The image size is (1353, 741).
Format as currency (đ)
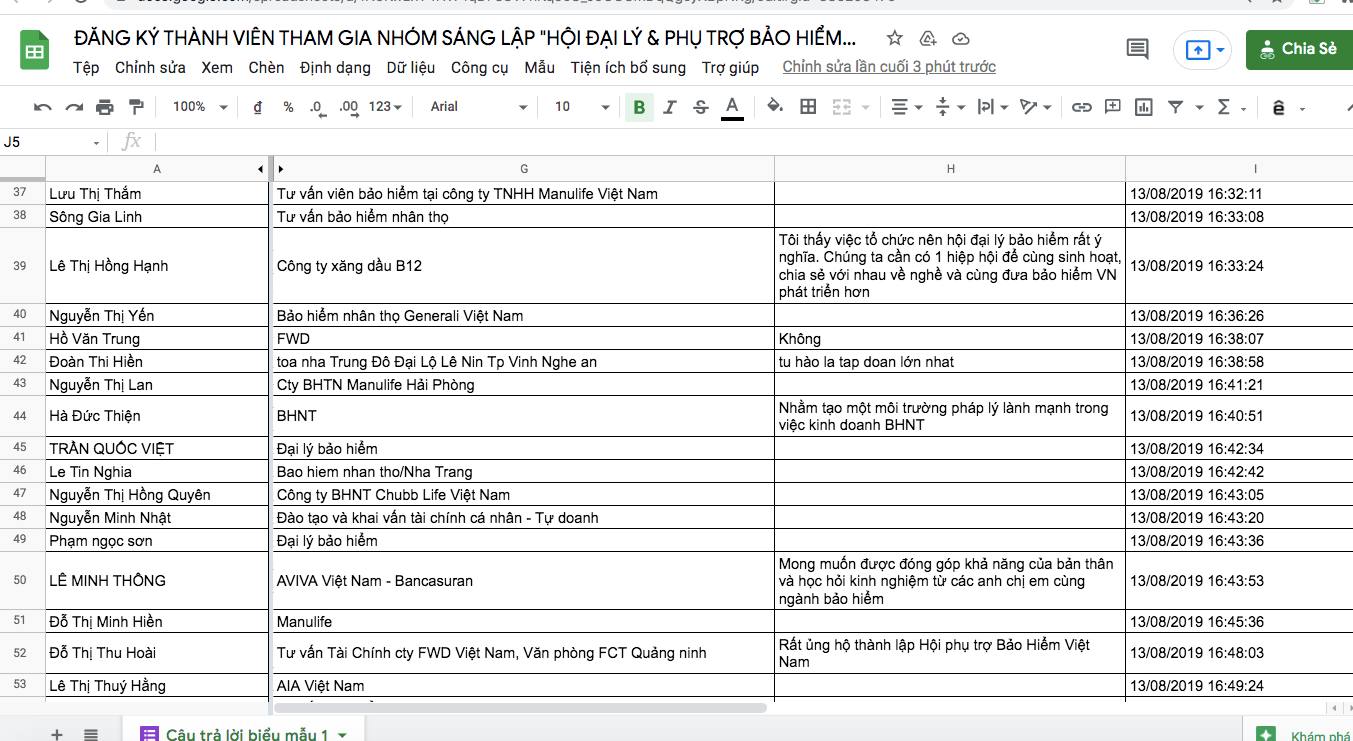pos(258,107)
